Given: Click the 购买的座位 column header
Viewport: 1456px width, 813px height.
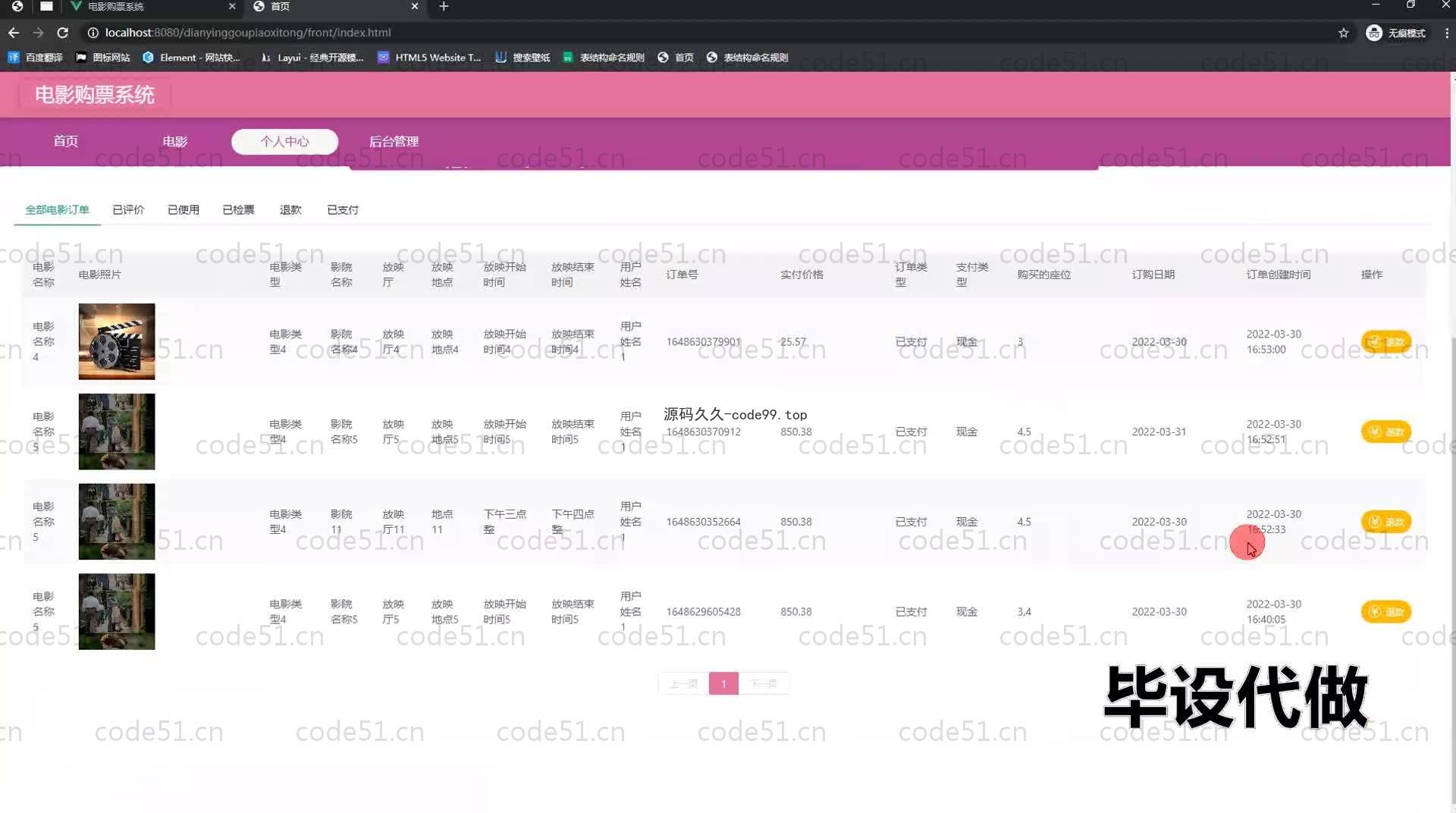Looking at the screenshot, I should 1043,275.
